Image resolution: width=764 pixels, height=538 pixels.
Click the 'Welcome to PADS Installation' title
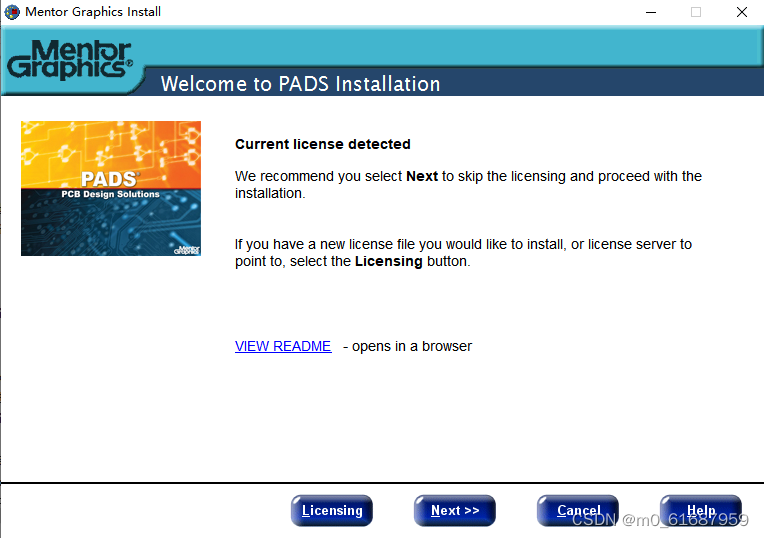301,84
